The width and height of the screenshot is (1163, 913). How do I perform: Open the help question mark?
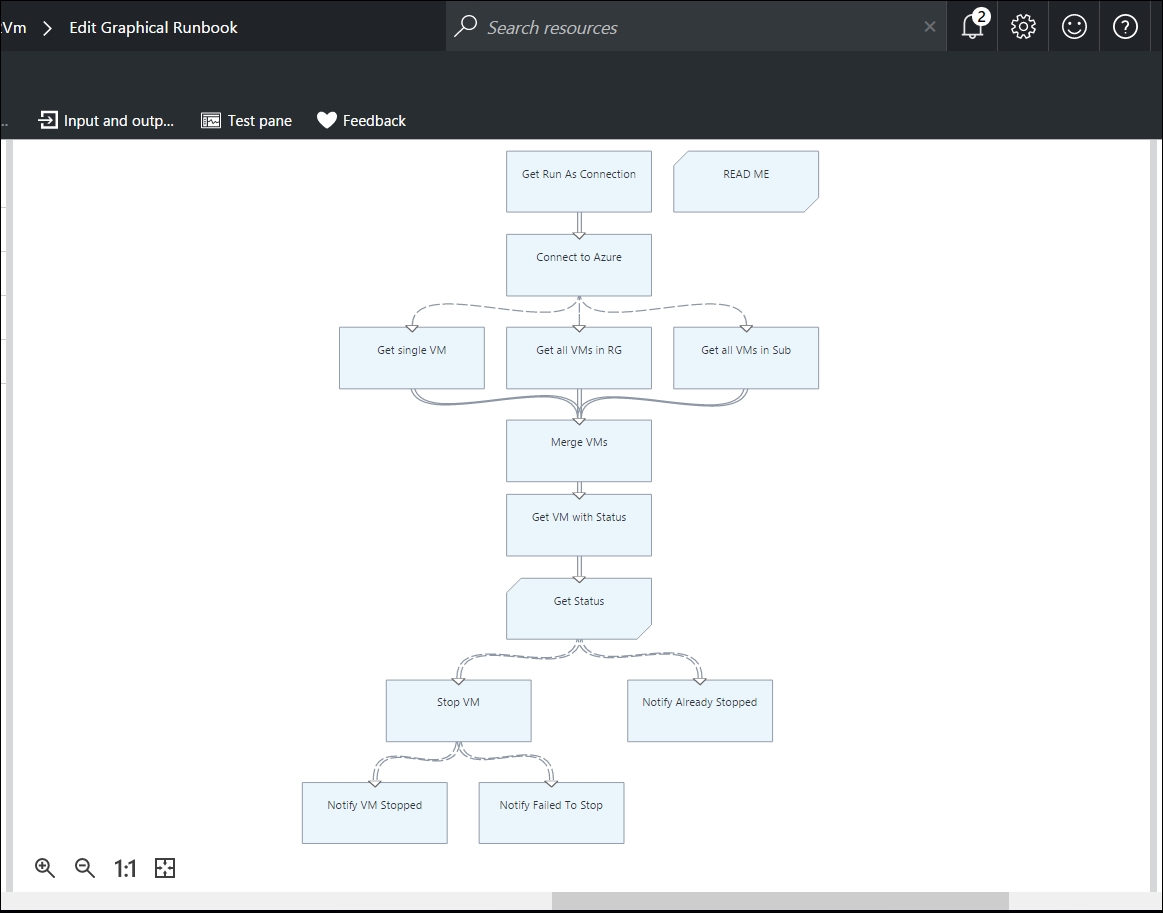click(1125, 27)
